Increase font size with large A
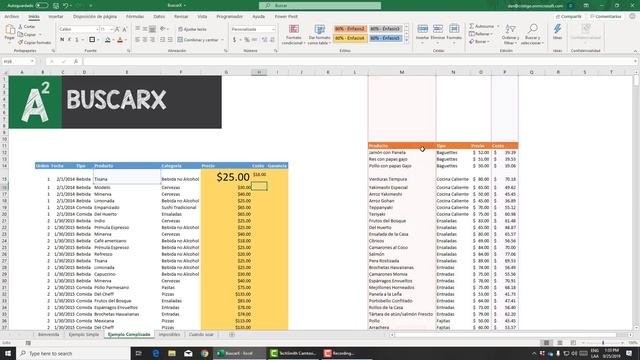 pyautogui.click(x=118, y=29)
